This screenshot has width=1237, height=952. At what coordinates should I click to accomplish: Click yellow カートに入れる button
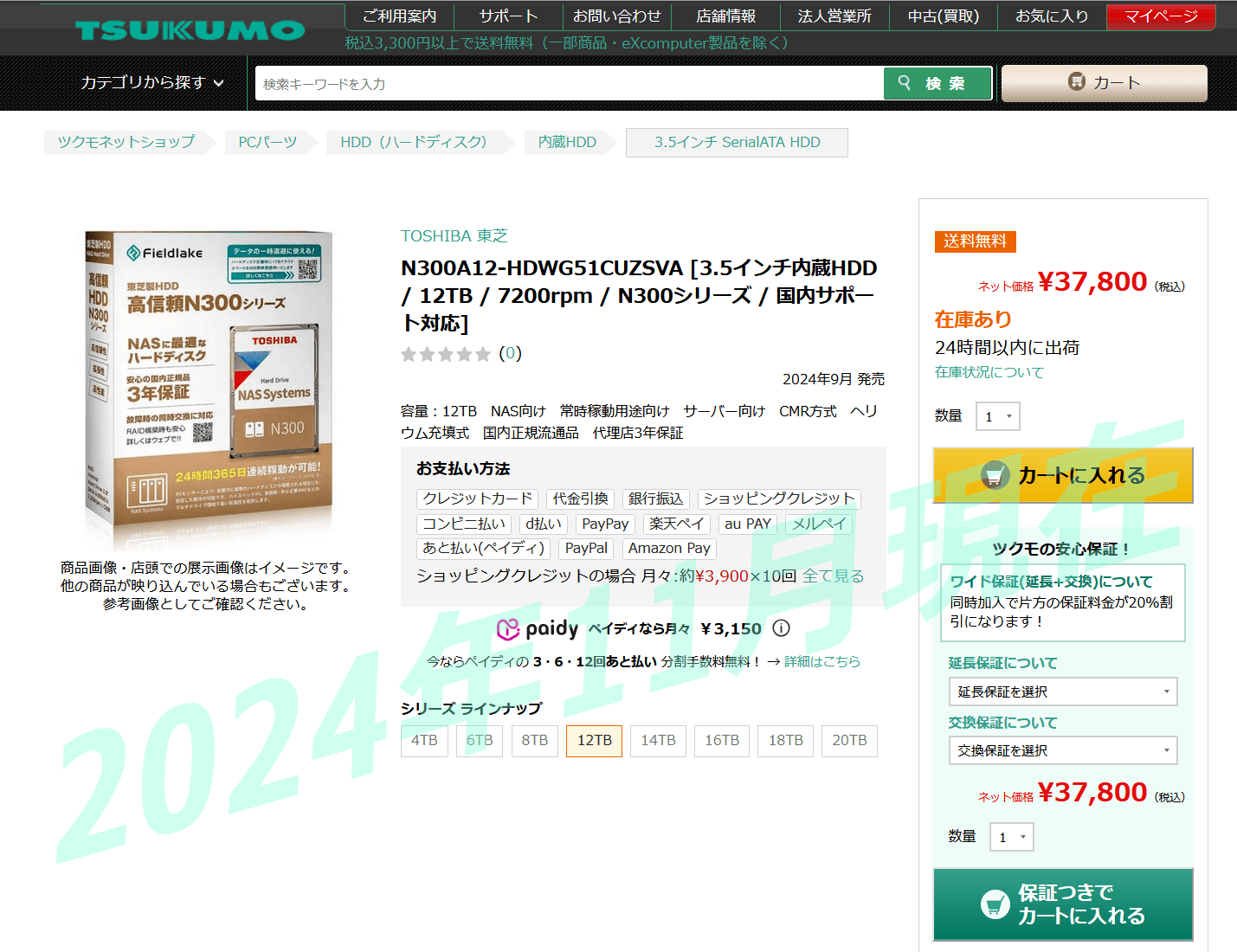click(1063, 475)
